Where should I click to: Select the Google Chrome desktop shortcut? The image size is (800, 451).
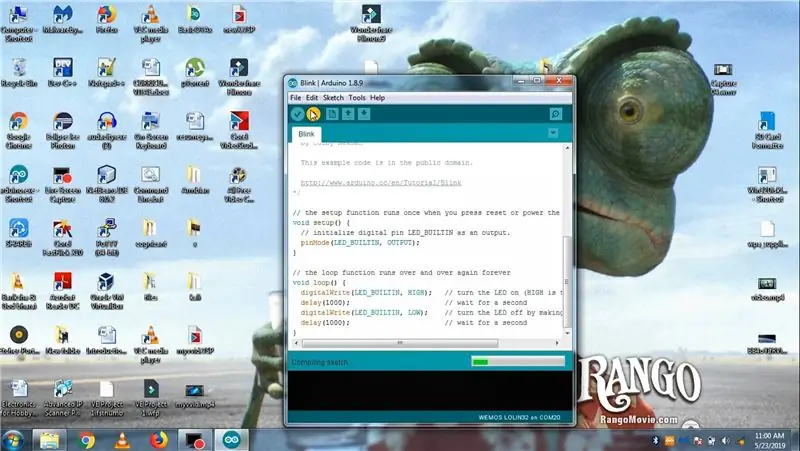point(18,131)
